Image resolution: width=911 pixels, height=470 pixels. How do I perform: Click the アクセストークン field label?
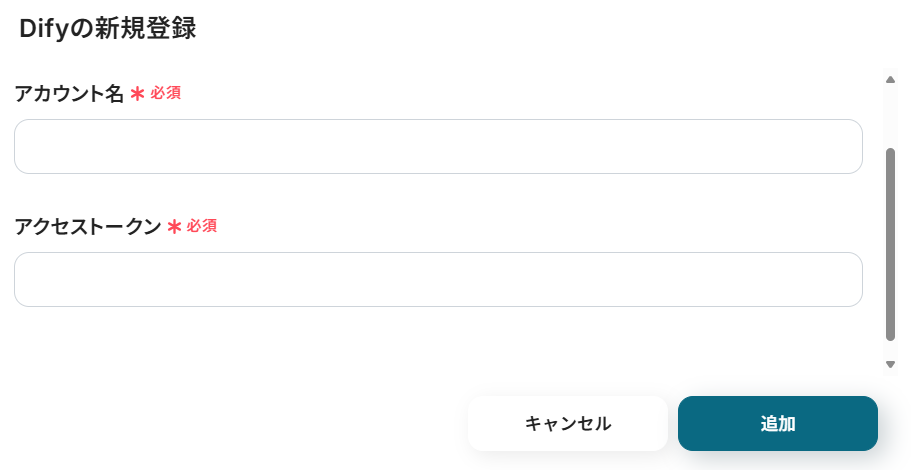[x=87, y=227]
